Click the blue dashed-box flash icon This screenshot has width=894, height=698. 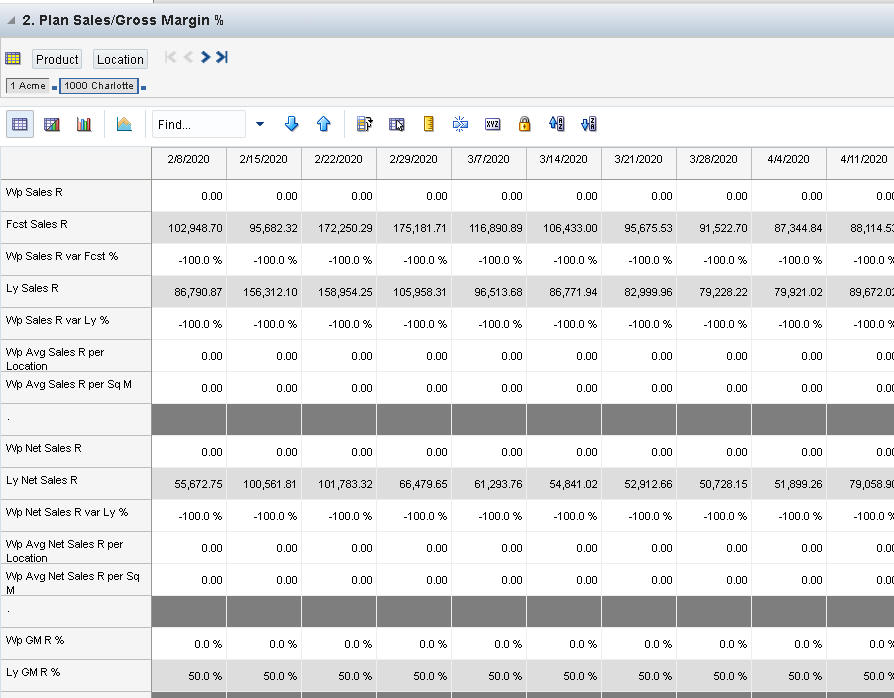point(460,124)
